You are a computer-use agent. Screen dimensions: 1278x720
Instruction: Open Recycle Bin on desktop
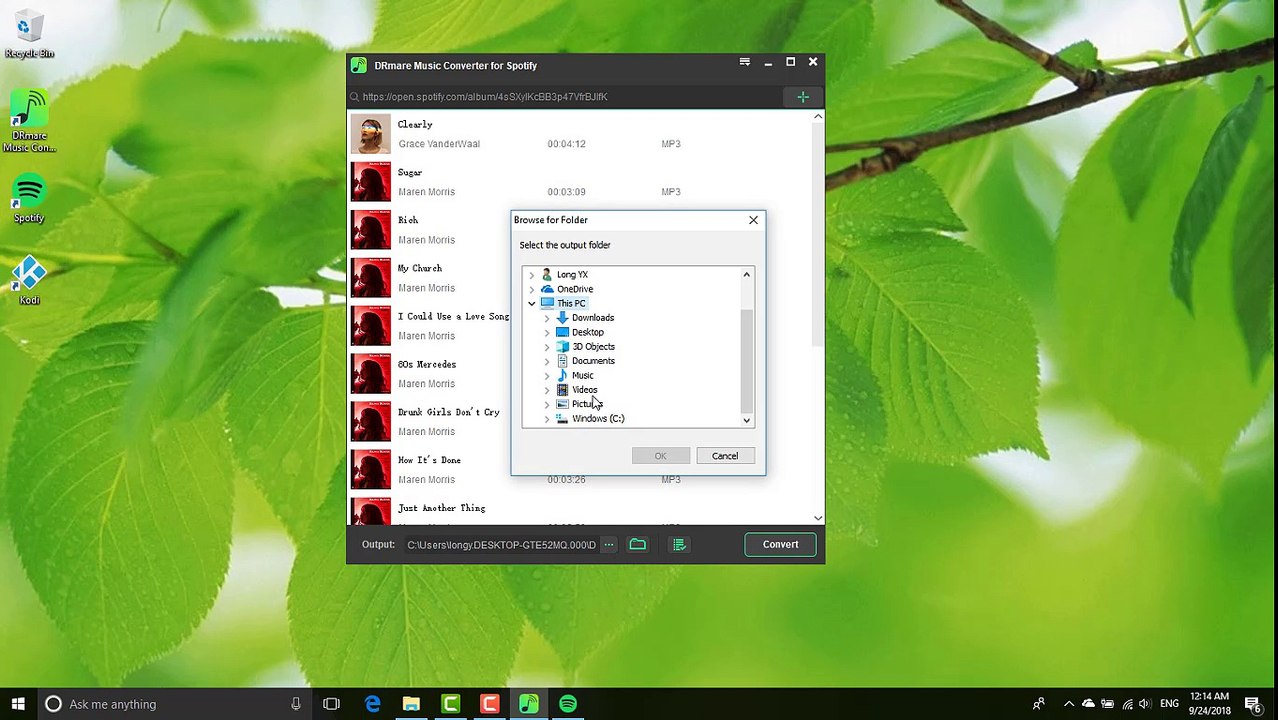29,35
